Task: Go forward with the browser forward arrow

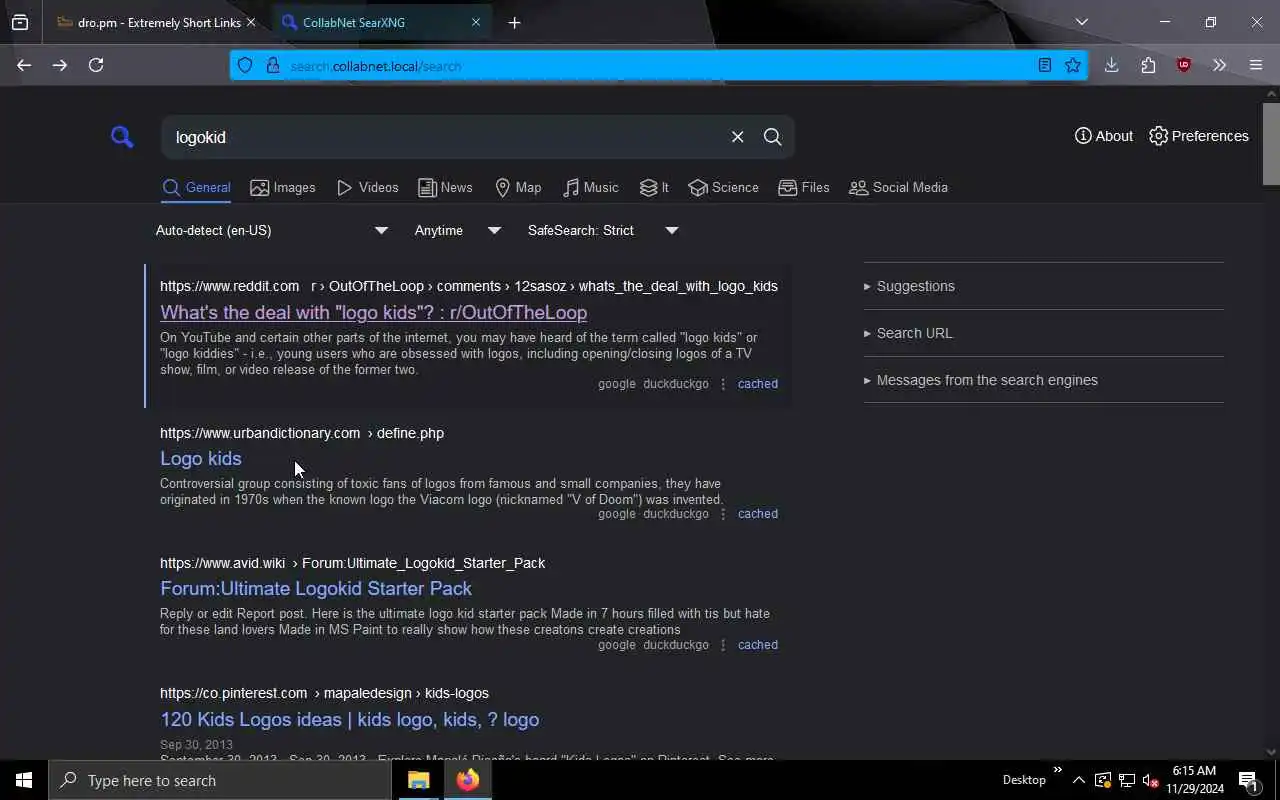Action: click(x=60, y=65)
